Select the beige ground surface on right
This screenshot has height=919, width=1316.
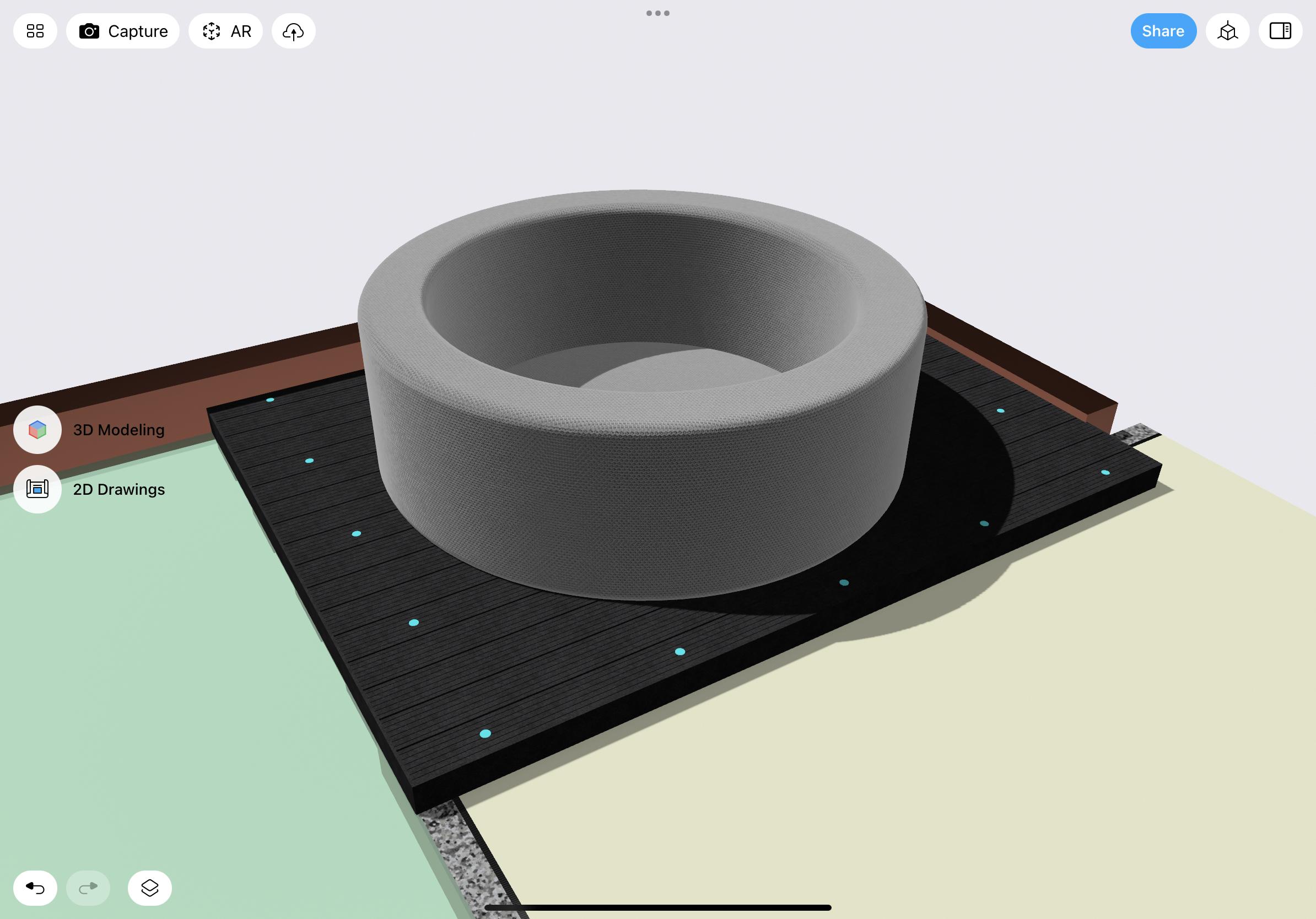click(974, 745)
